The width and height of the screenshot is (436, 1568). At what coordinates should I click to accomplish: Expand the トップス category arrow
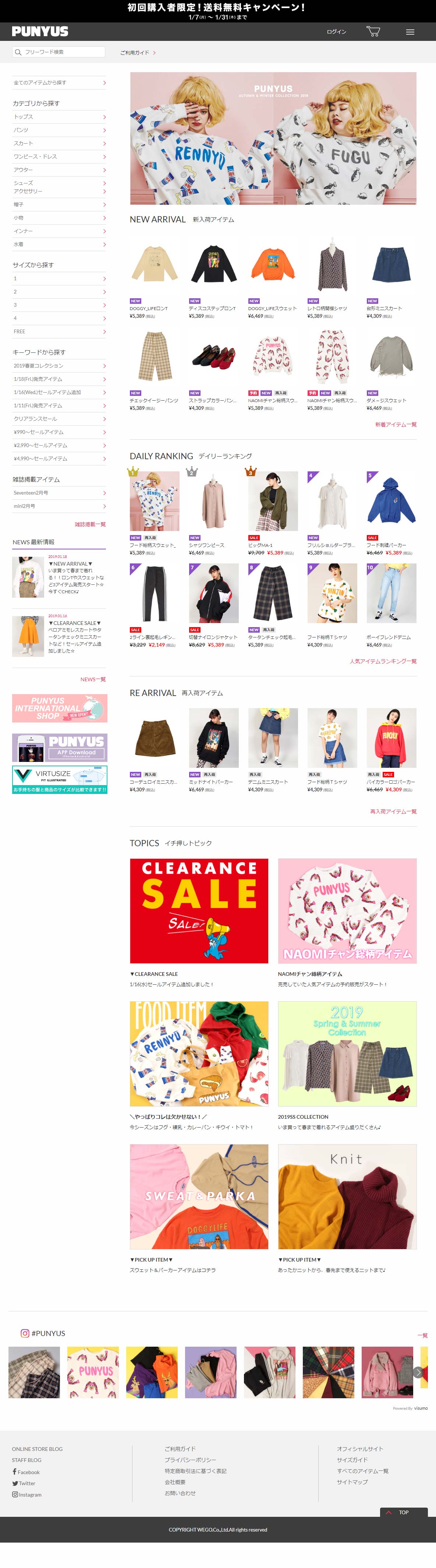(104, 117)
